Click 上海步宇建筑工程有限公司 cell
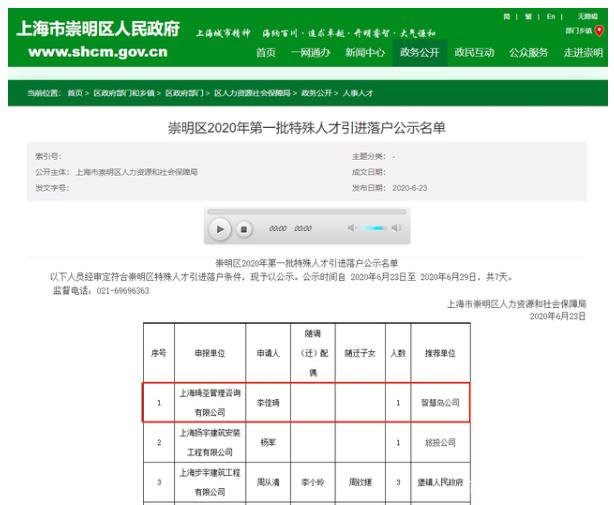 210,482
